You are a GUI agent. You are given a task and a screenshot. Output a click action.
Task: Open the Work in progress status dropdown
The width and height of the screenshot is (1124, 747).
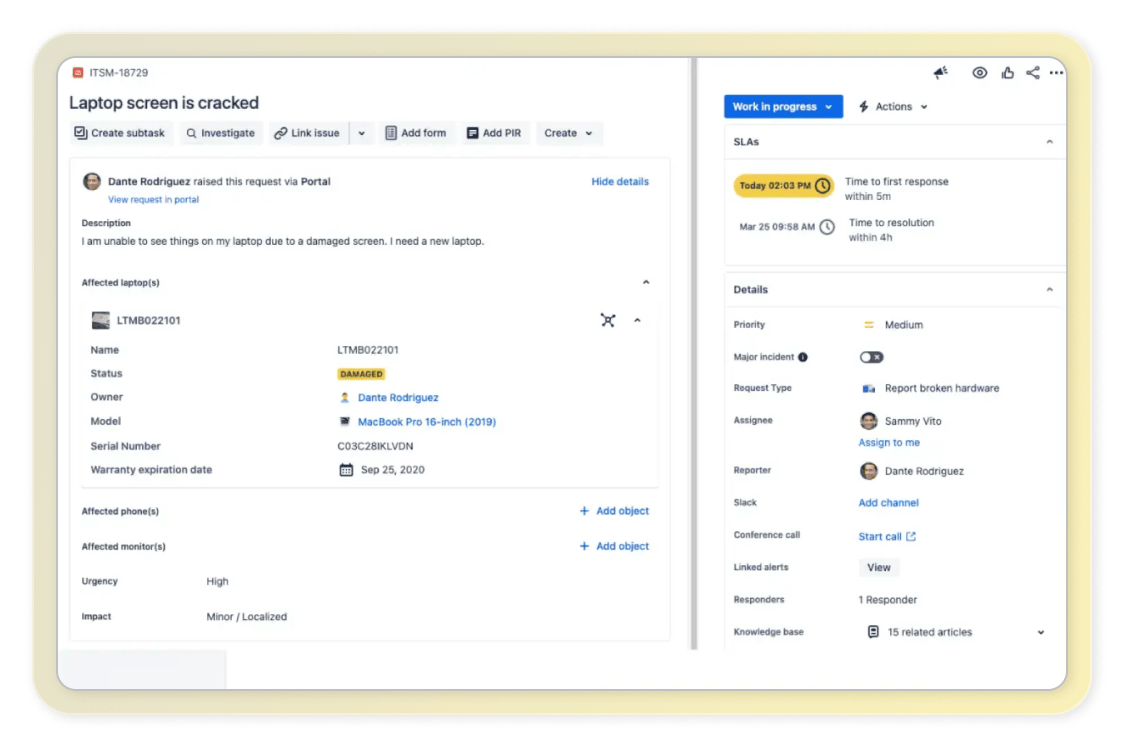pos(783,106)
